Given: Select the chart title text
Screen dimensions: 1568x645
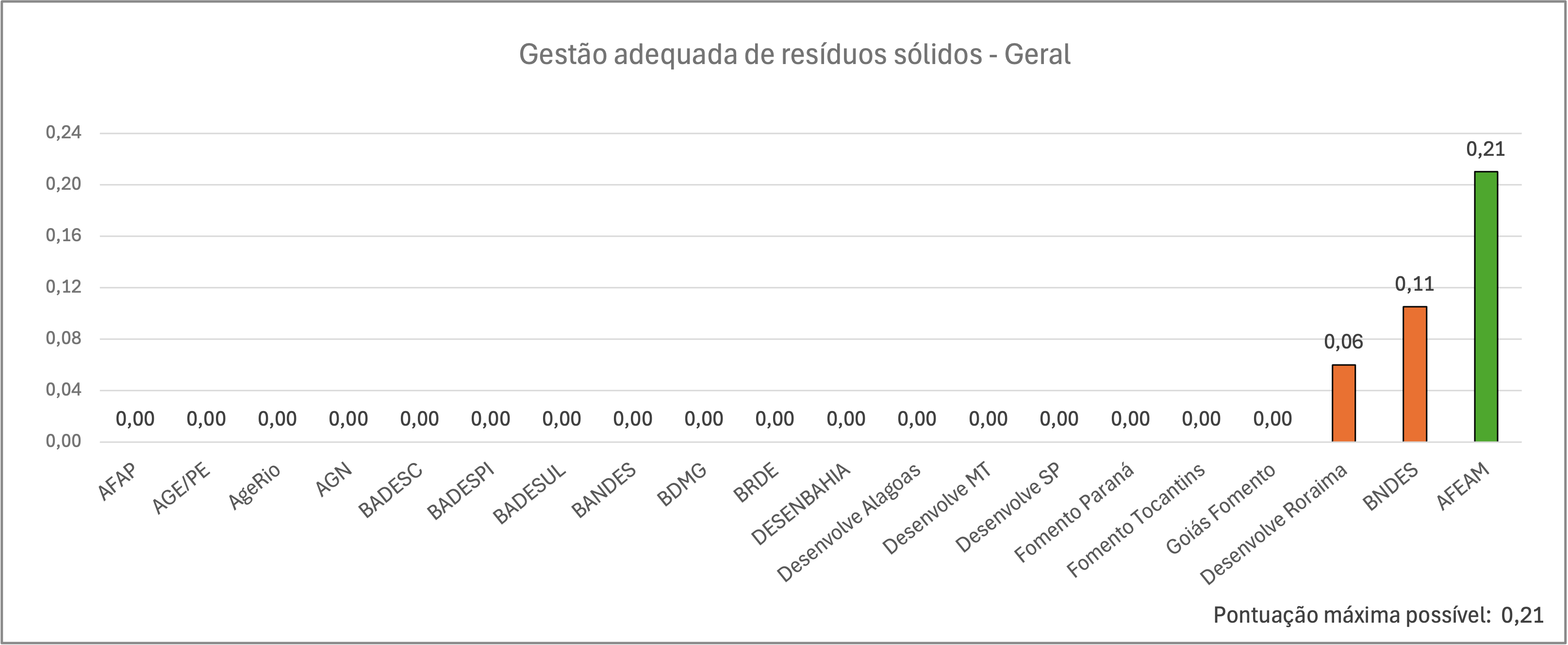Looking at the screenshot, I should [794, 54].
